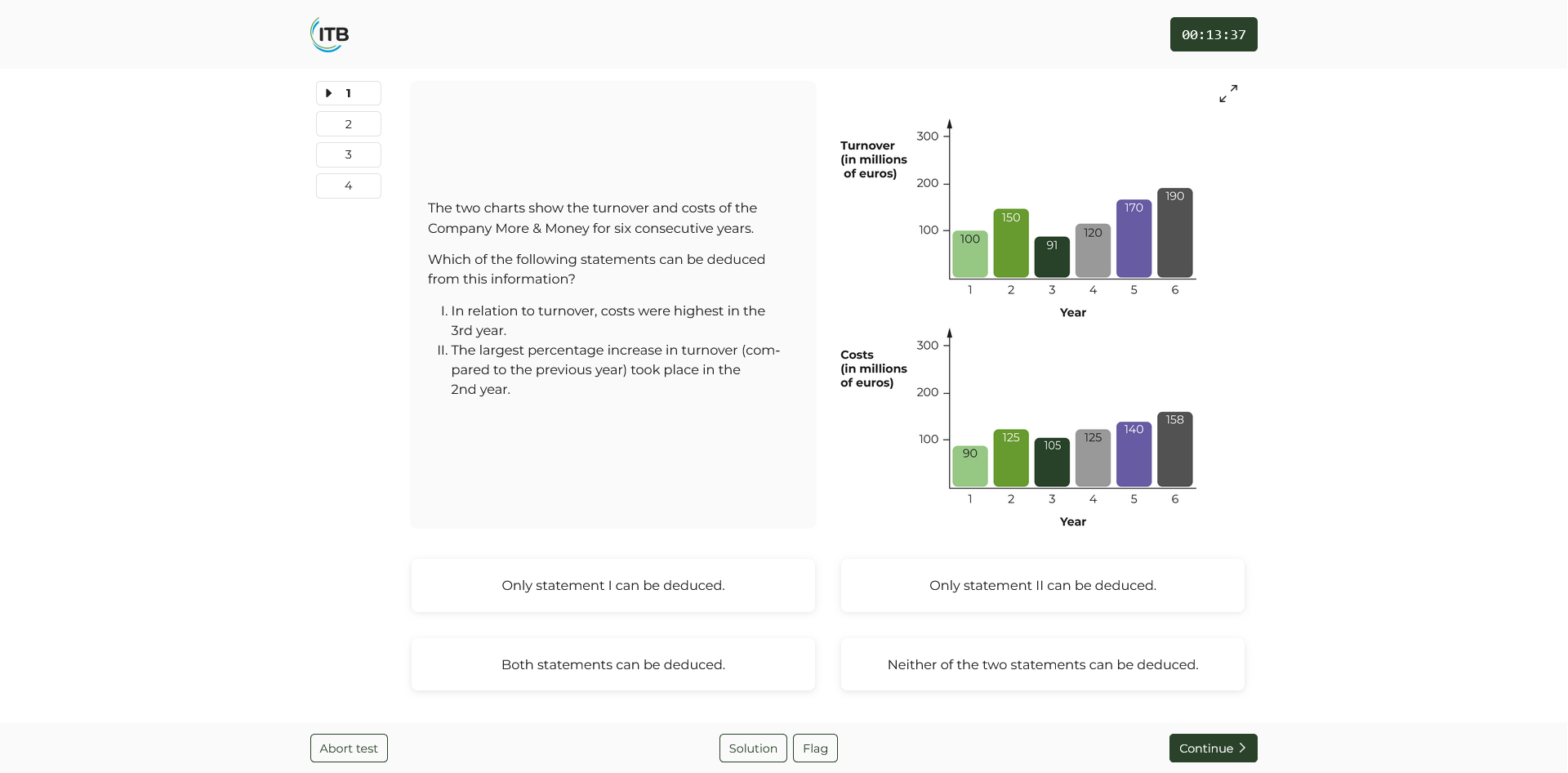Image resolution: width=1568 pixels, height=773 pixels.
Task: Abort the test
Action: 349,748
